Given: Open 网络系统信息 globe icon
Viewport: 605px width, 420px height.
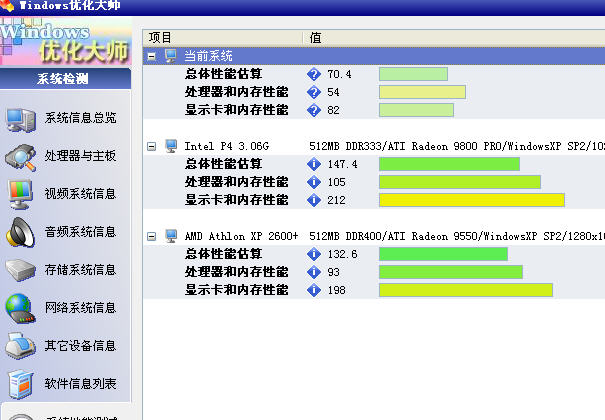Looking at the screenshot, I should [20, 308].
